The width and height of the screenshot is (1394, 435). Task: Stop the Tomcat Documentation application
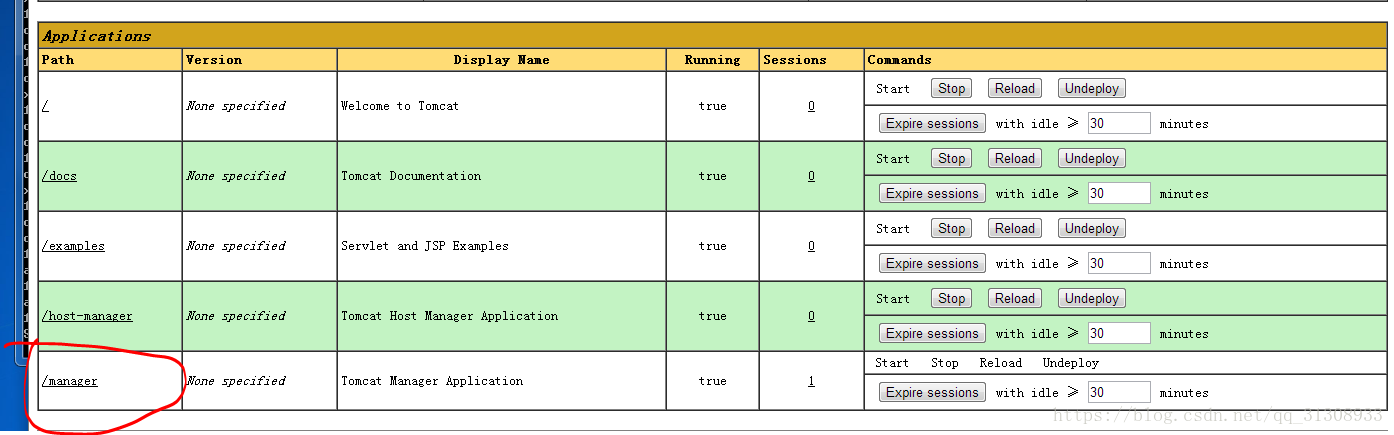click(x=951, y=158)
